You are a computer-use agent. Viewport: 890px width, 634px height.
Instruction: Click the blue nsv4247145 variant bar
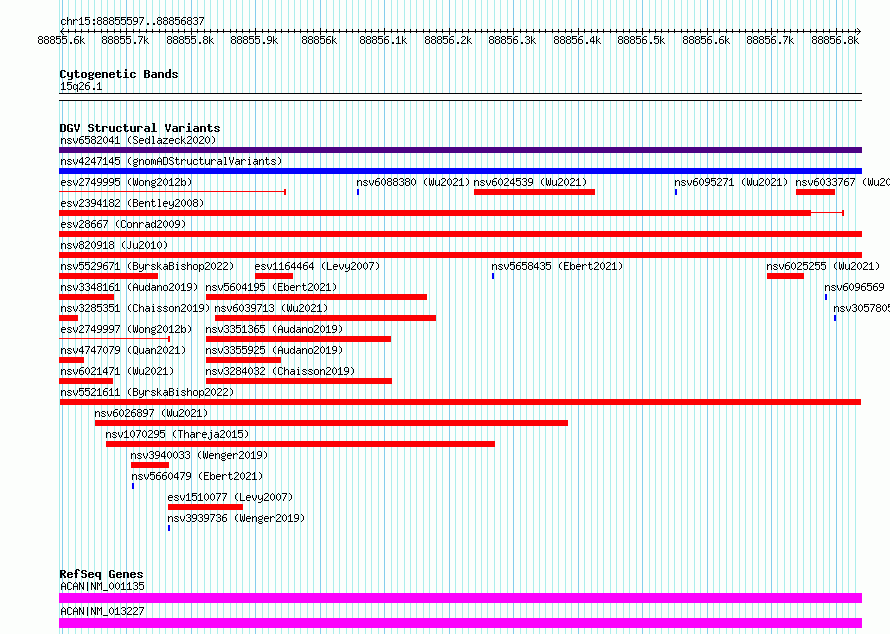coord(460,171)
